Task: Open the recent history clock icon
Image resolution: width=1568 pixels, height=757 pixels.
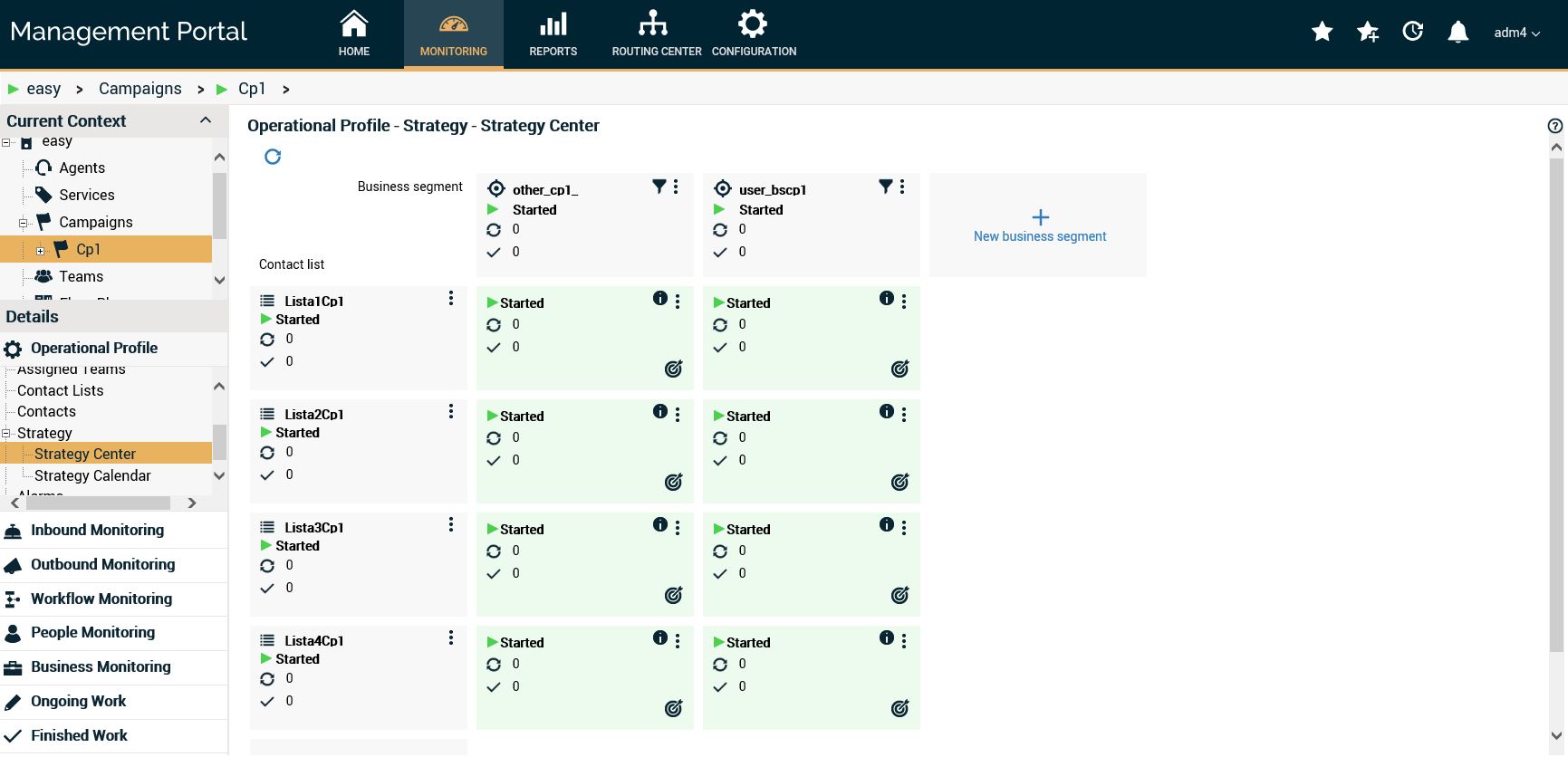Action: 1412,33
